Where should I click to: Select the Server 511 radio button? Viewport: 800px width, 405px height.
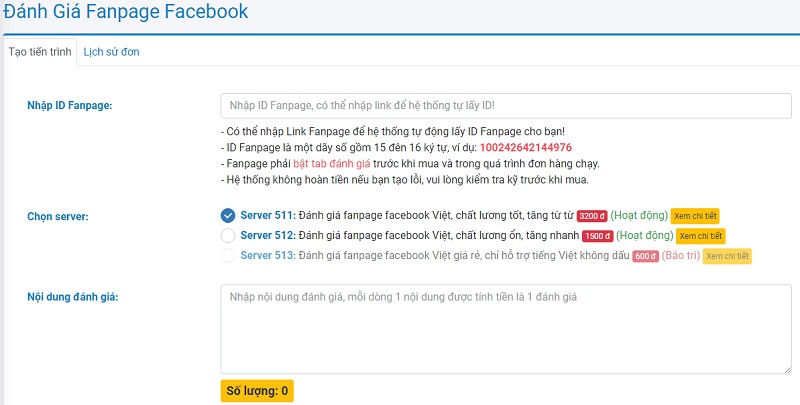228,216
